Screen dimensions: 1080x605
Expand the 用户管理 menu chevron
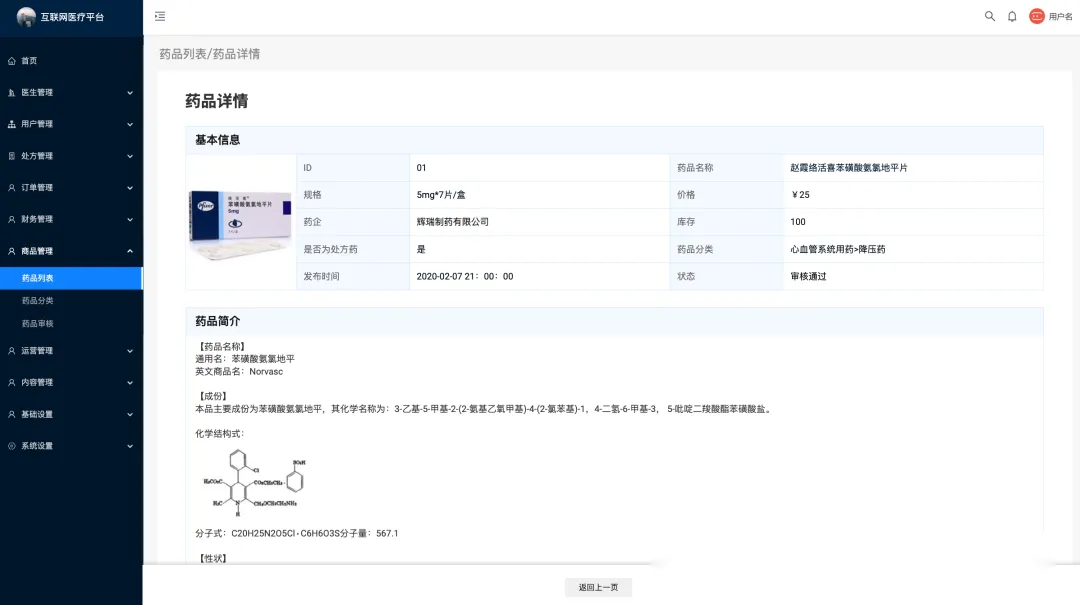[129, 124]
